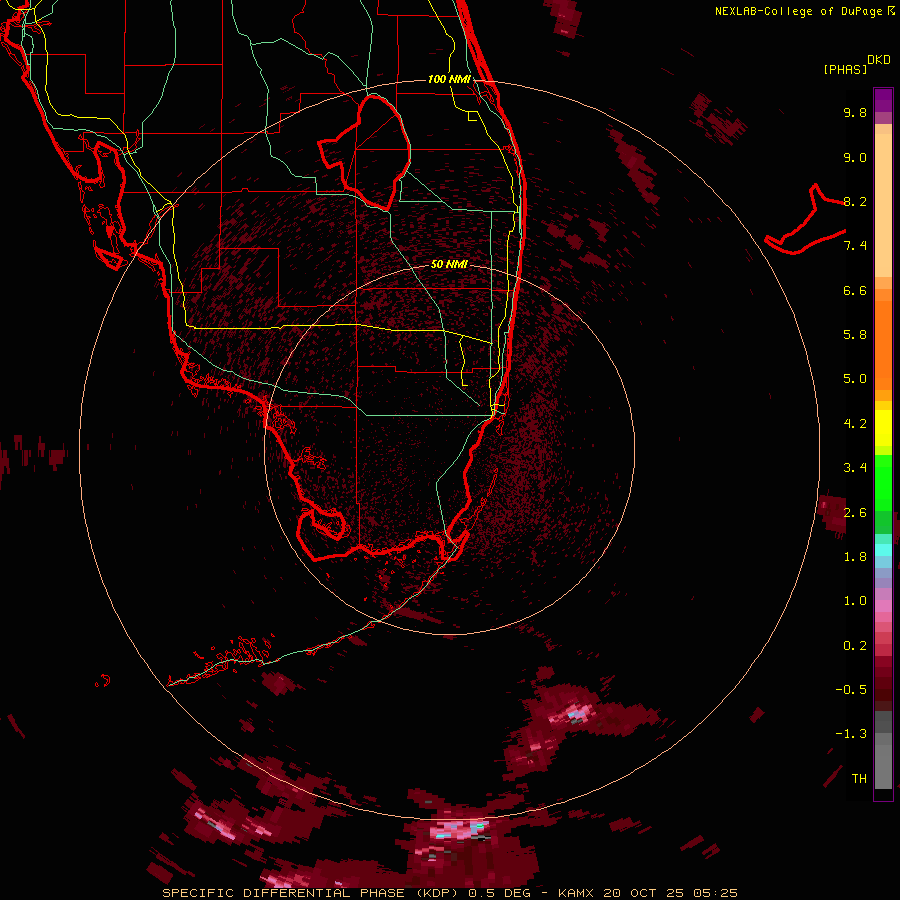
Task: Click the [PHAS] unit label
Action: [845, 70]
